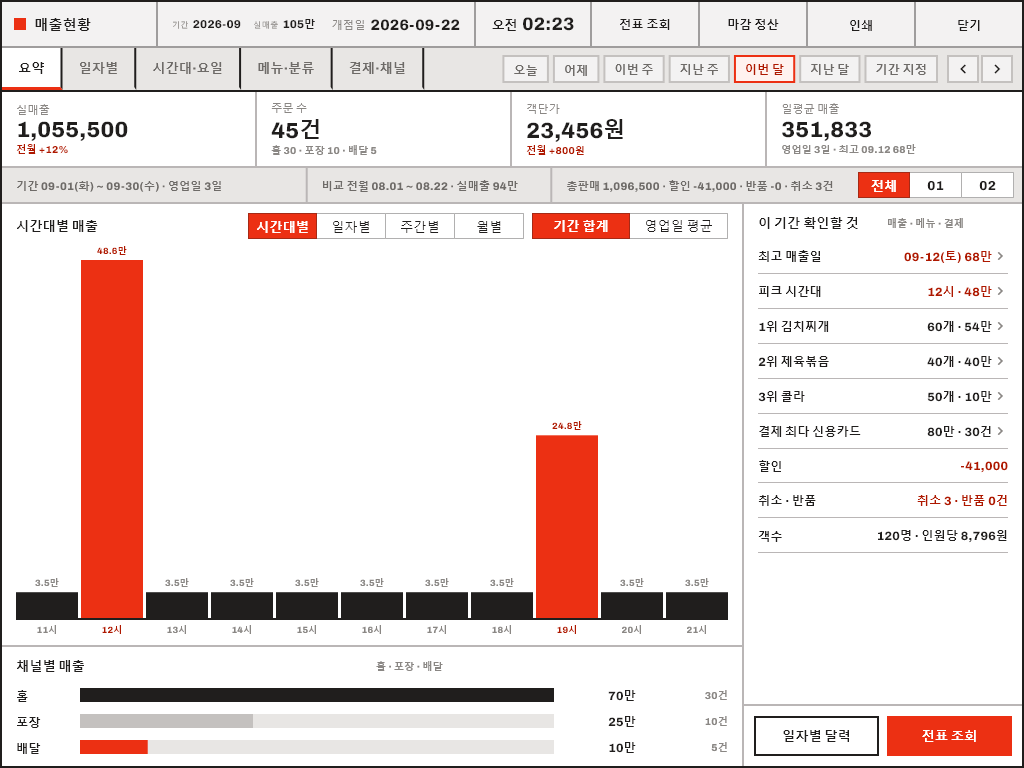This screenshot has height=768, width=1024.
Task: Select register 01 filter
Action: (x=935, y=185)
